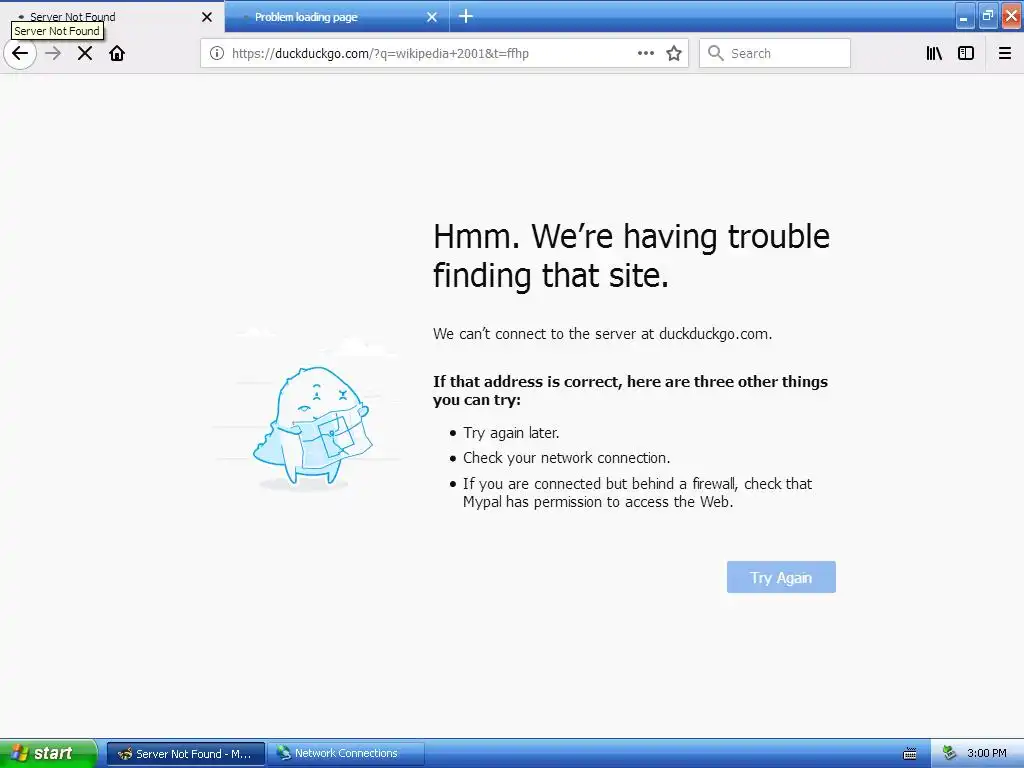Go back using the back arrow

[20, 53]
